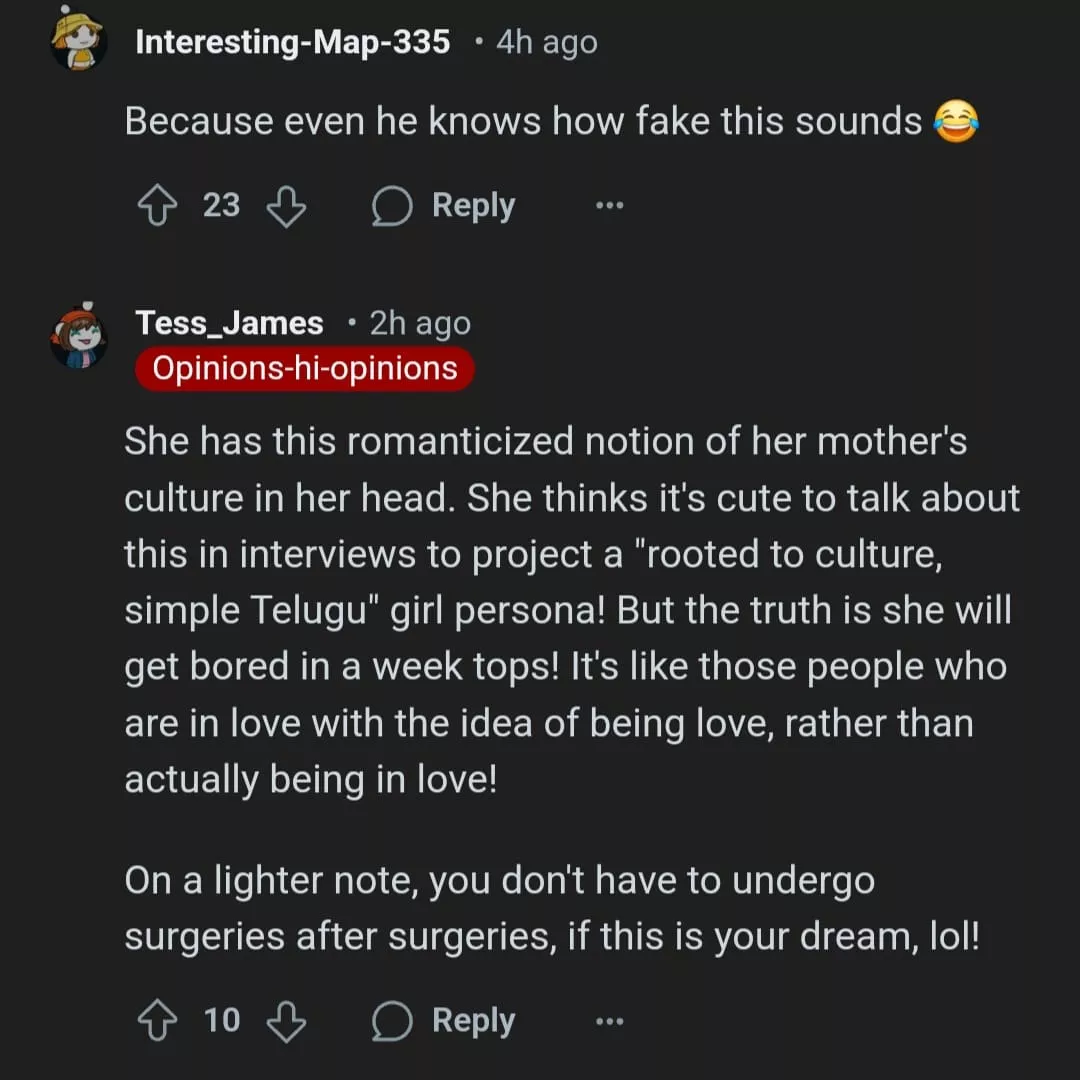
Task: Reply to Interesting-Map-335's comment
Action: (x=444, y=206)
